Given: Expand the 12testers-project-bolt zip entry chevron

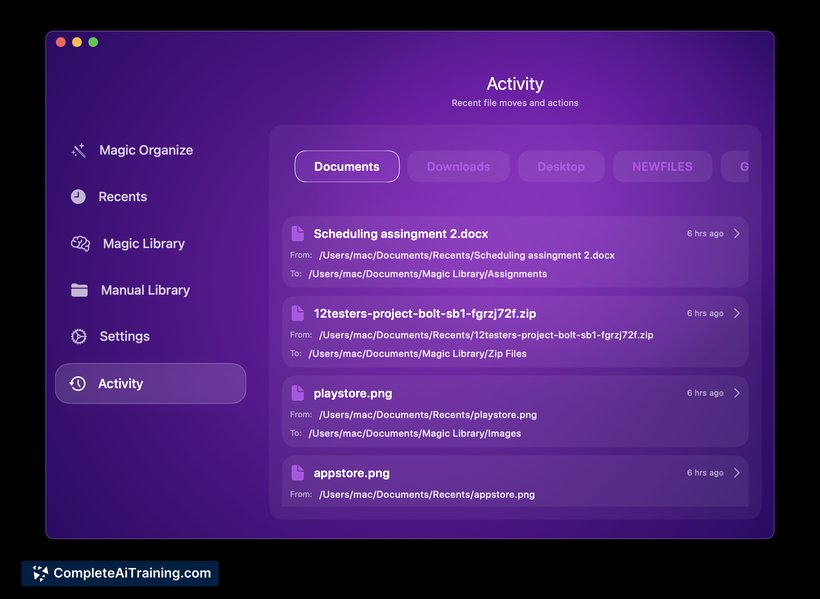Looking at the screenshot, I should pos(737,313).
